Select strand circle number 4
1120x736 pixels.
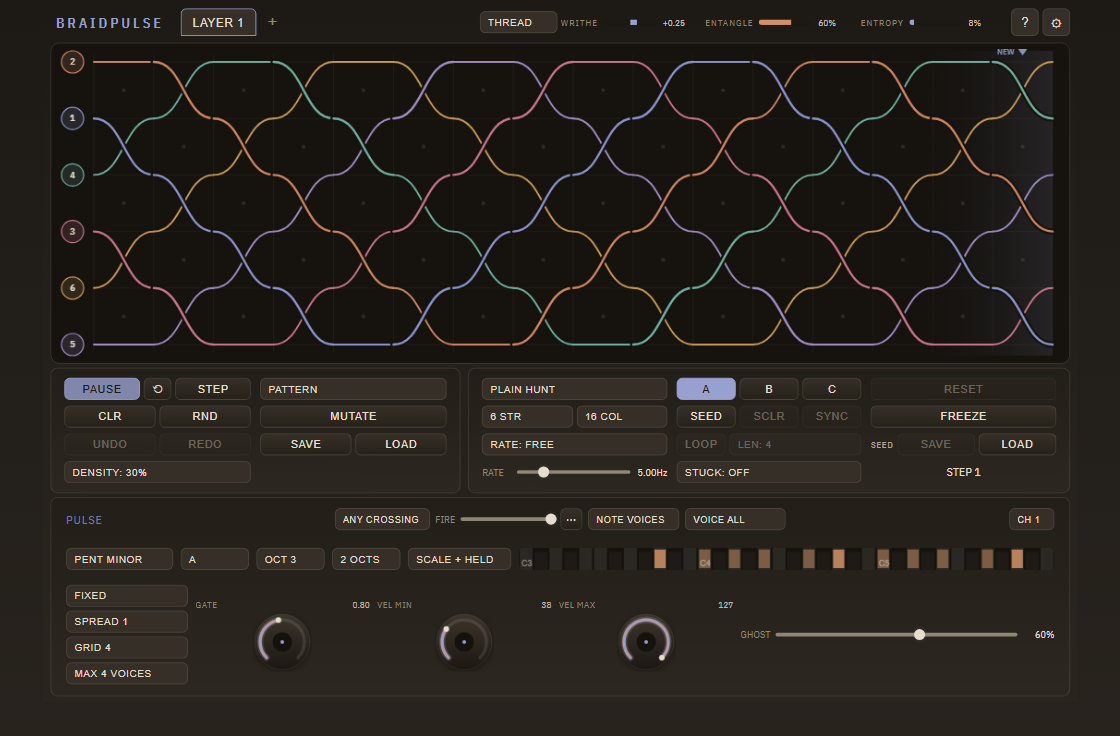72,174
